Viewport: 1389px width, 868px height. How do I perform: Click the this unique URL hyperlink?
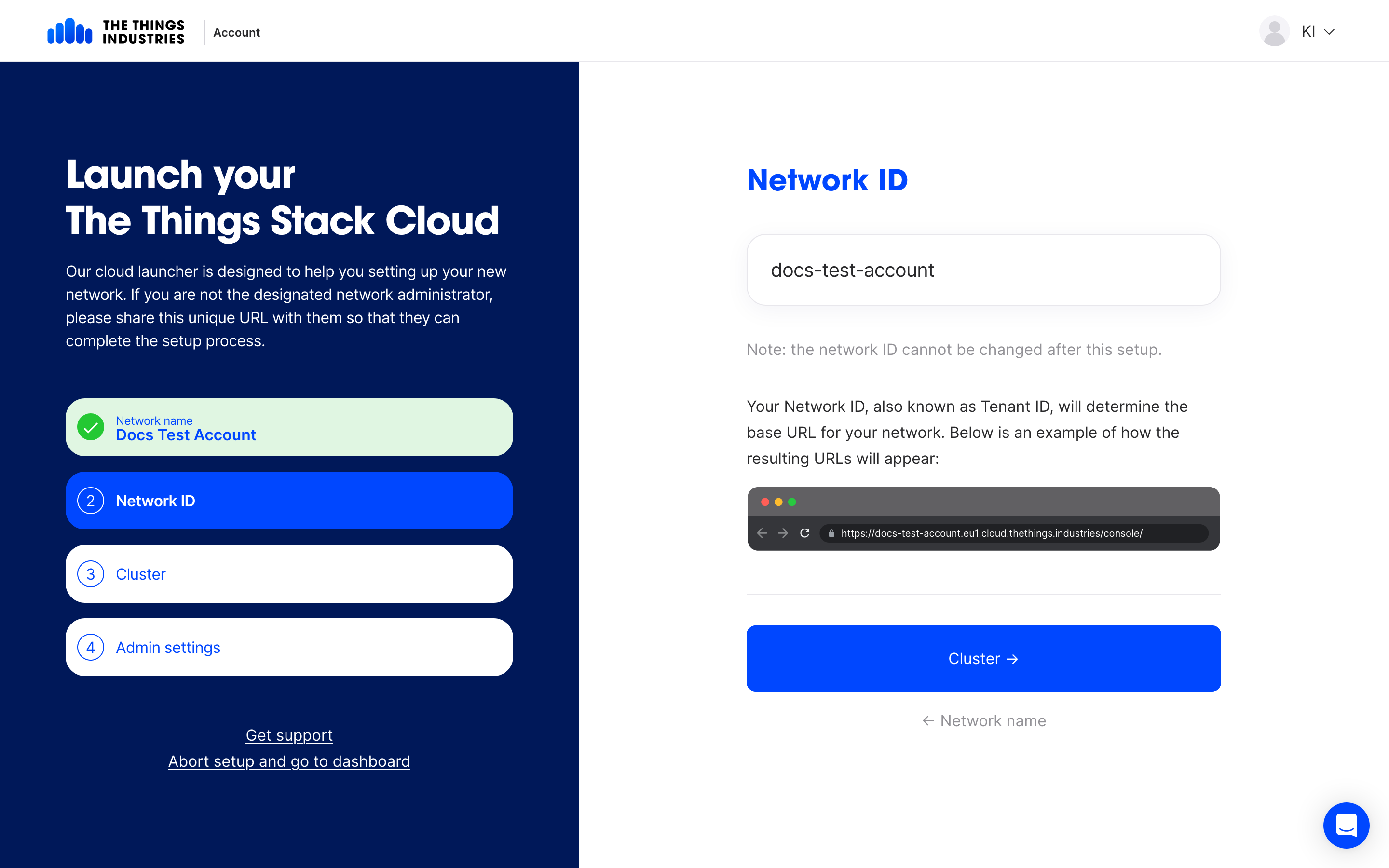pyautogui.click(x=213, y=318)
